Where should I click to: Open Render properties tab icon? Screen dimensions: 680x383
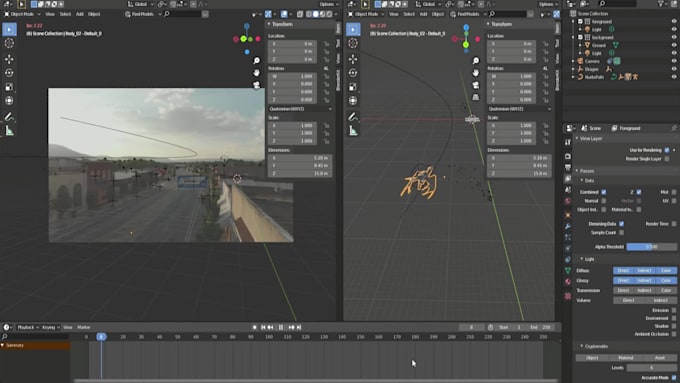568,156
